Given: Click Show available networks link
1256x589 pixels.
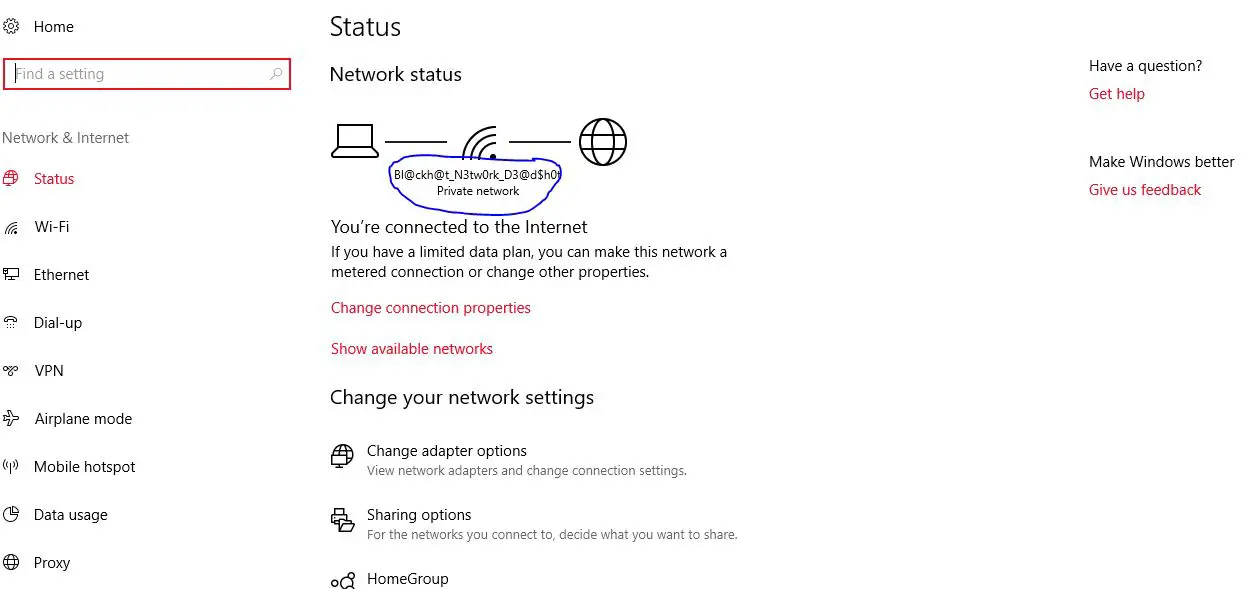Looking at the screenshot, I should tap(412, 349).
